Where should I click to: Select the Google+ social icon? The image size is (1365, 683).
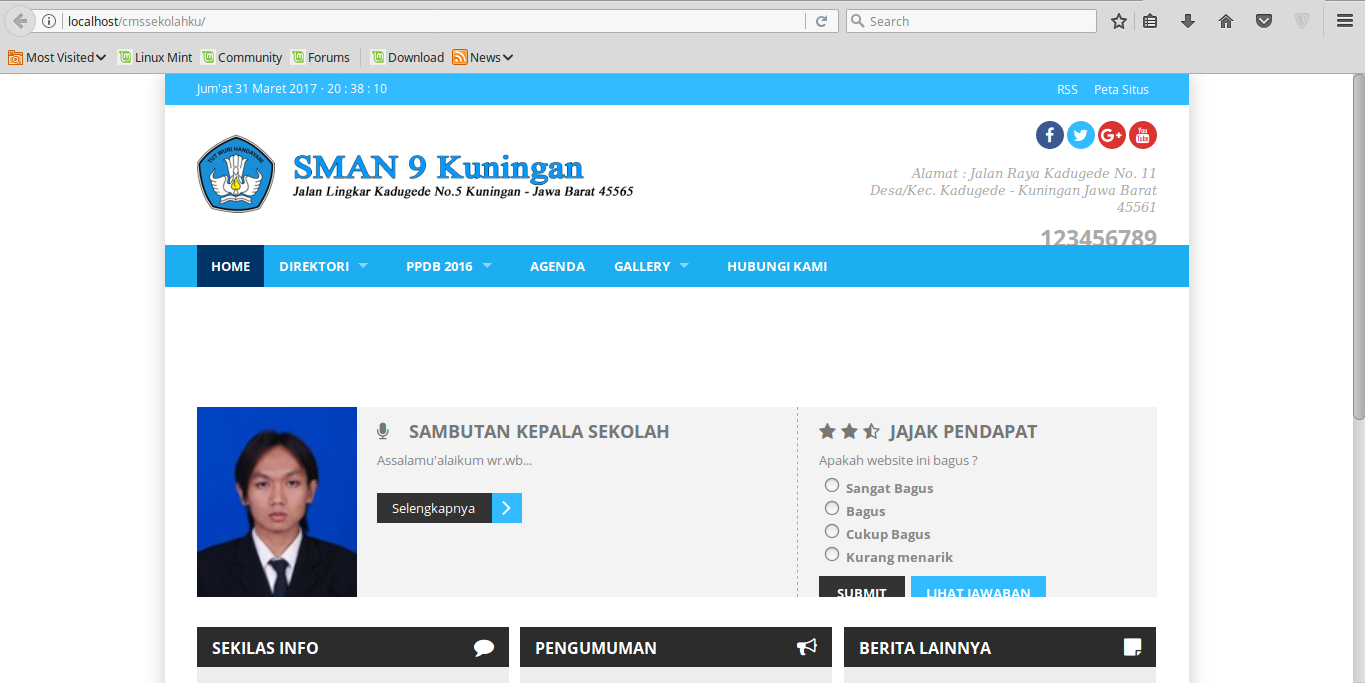click(x=1111, y=134)
